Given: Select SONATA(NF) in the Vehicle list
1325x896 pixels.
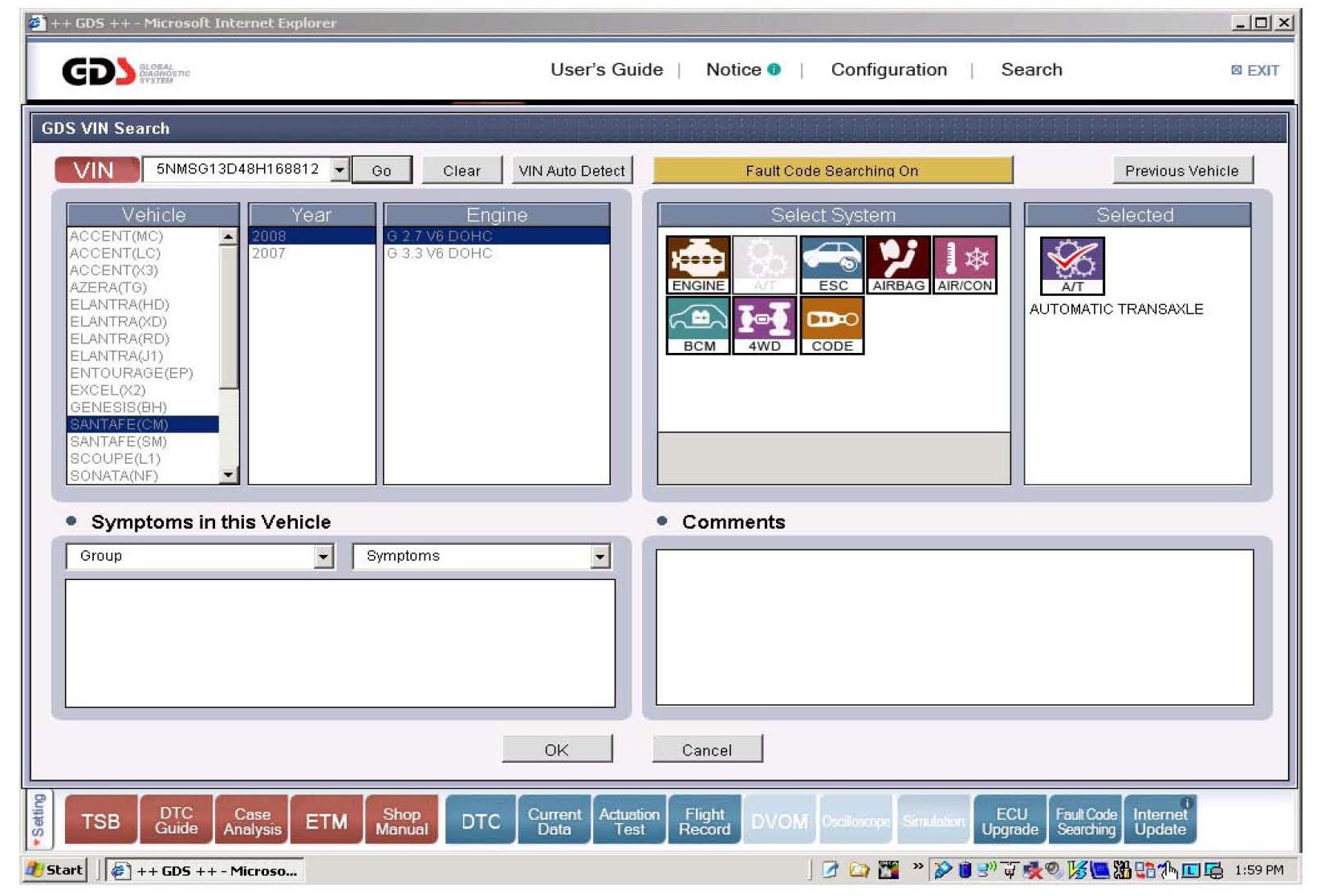Looking at the screenshot, I should 114,476.
